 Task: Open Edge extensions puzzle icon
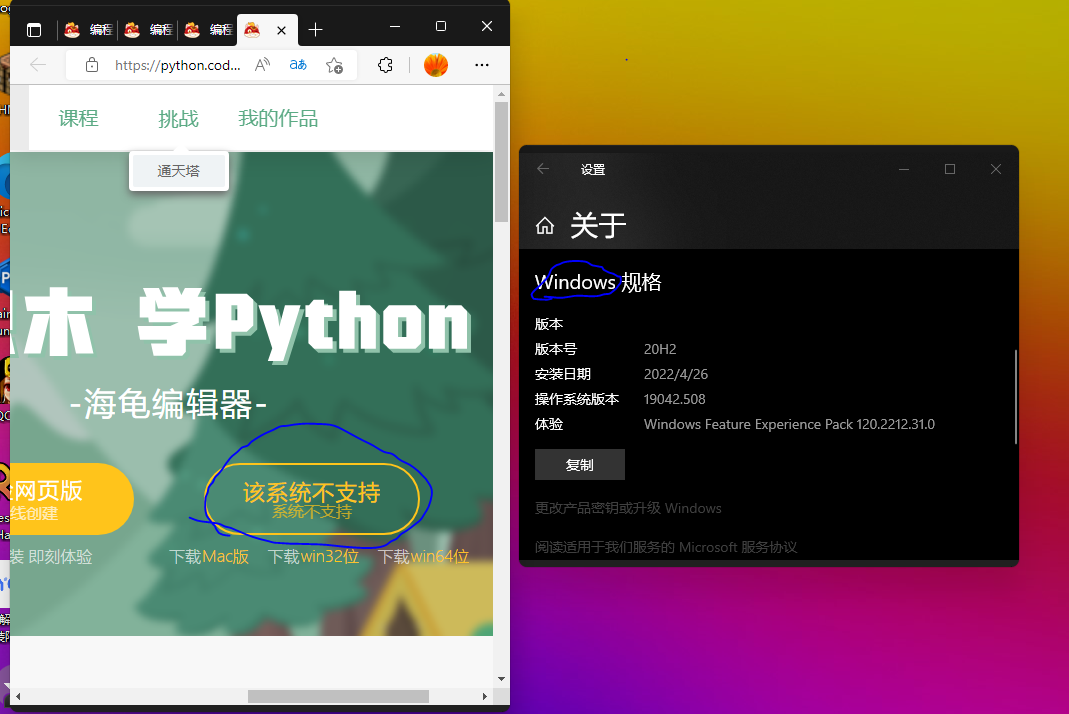pos(385,65)
